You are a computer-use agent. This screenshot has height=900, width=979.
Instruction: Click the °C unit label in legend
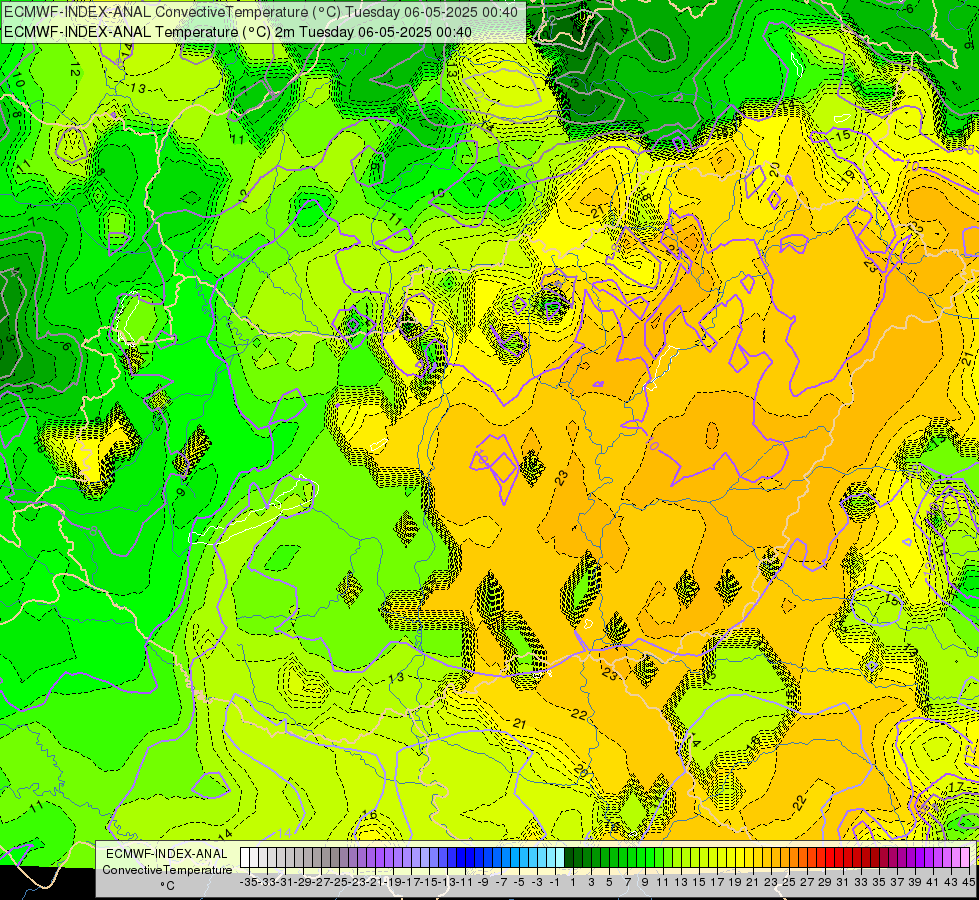point(167,886)
